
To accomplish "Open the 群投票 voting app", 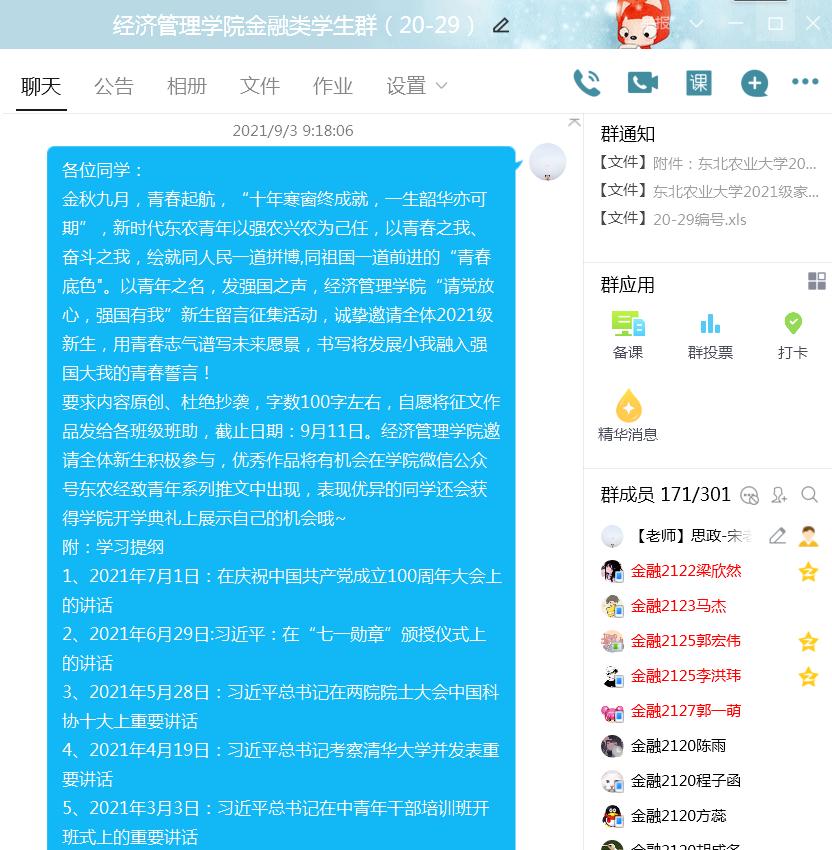I will (x=710, y=334).
